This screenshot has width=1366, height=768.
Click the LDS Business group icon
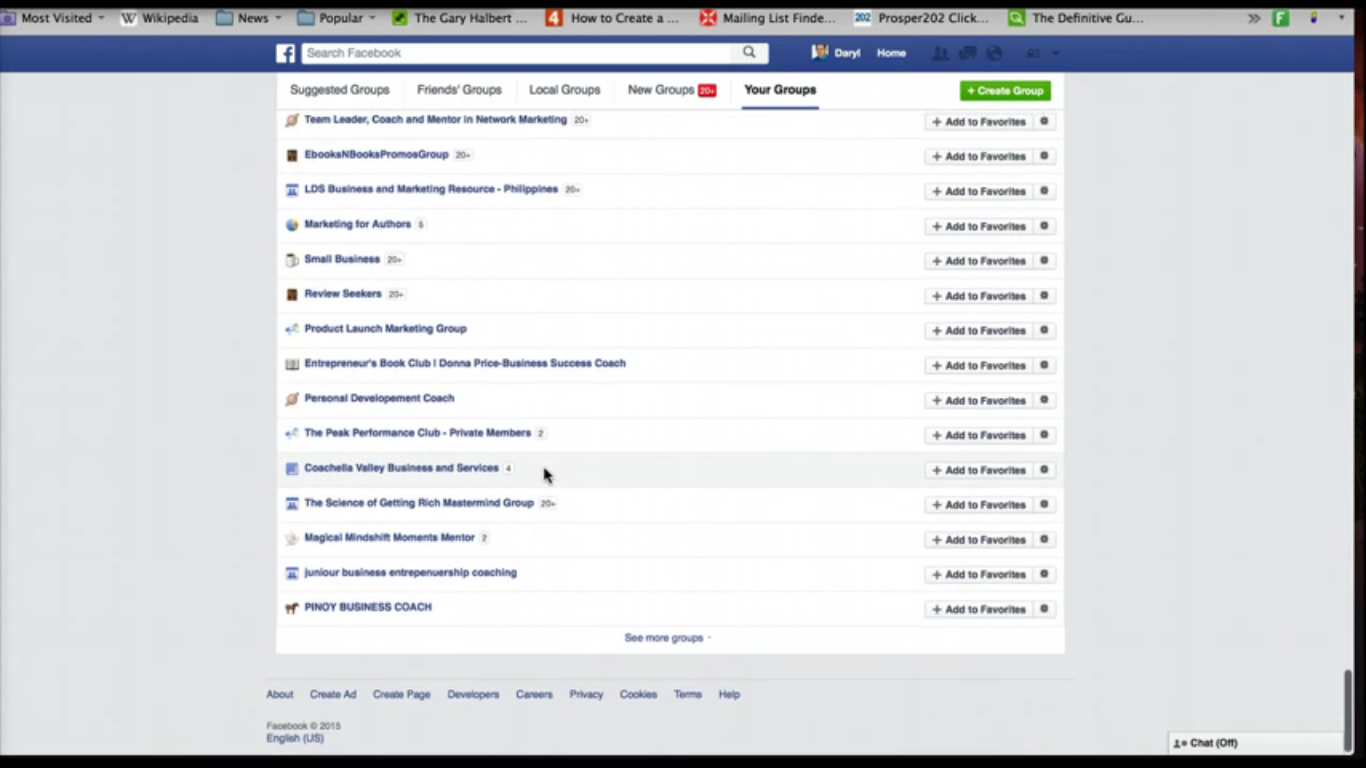pos(292,190)
